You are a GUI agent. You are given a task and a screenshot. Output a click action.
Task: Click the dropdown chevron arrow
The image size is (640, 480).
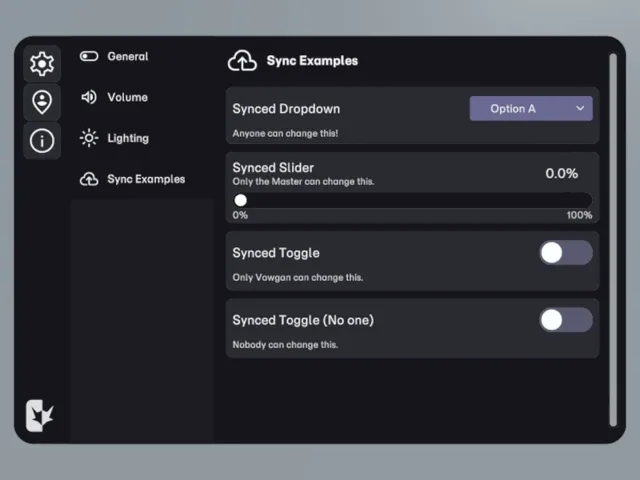(x=580, y=109)
